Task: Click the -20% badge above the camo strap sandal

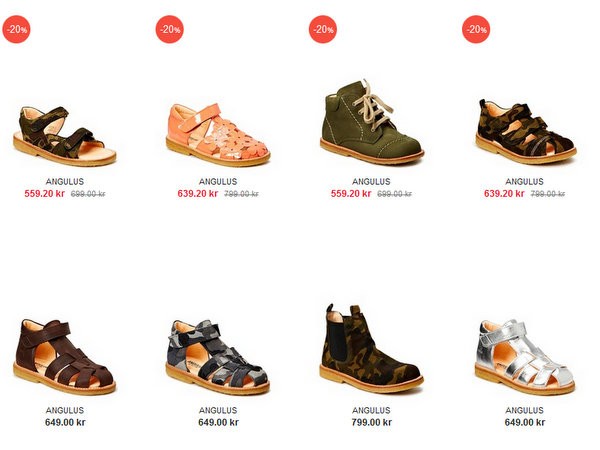Action: tap(16, 29)
